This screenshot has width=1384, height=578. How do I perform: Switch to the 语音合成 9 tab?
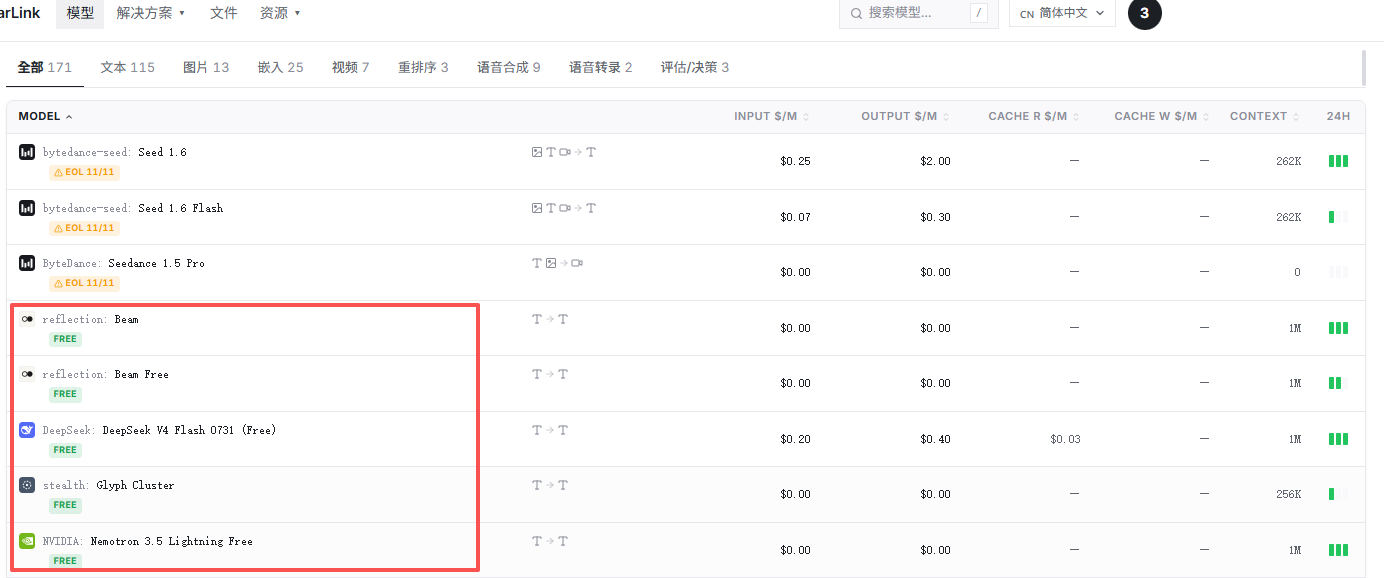(509, 67)
